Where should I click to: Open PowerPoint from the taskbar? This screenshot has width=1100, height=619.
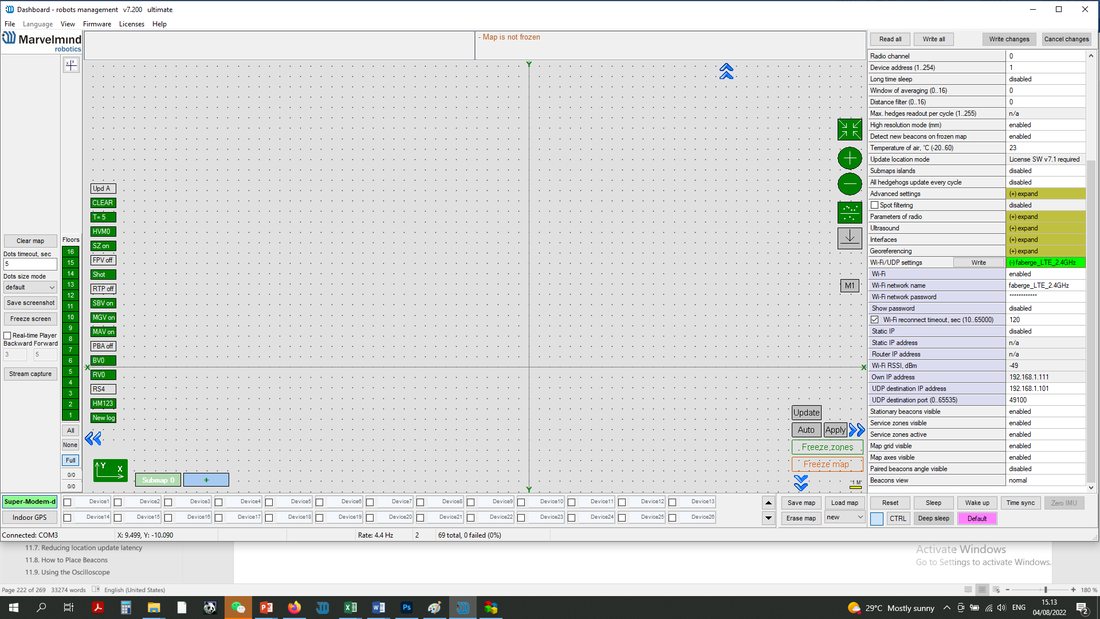click(266, 607)
